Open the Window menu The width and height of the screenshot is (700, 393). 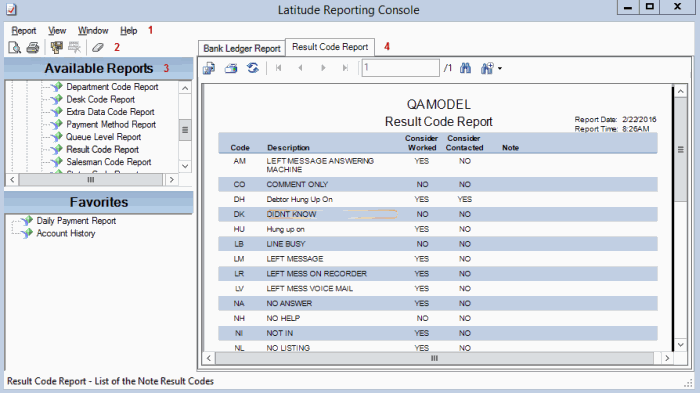point(93,31)
